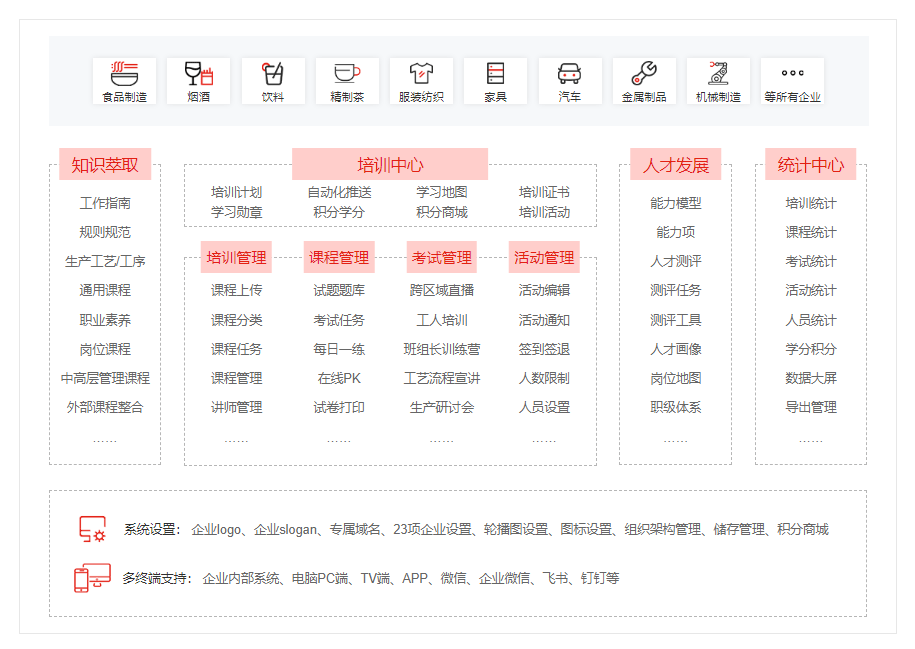Click 职级体系 item
The height and width of the screenshot is (649, 915).
(x=676, y=407)
